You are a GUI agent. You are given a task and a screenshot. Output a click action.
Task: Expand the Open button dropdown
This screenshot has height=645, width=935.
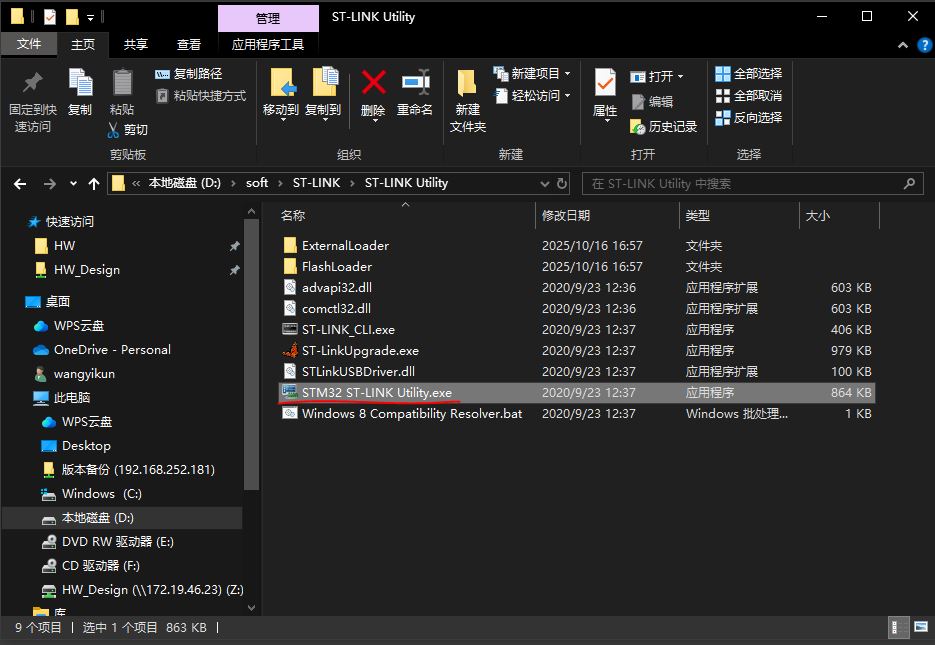click(680, 76)
